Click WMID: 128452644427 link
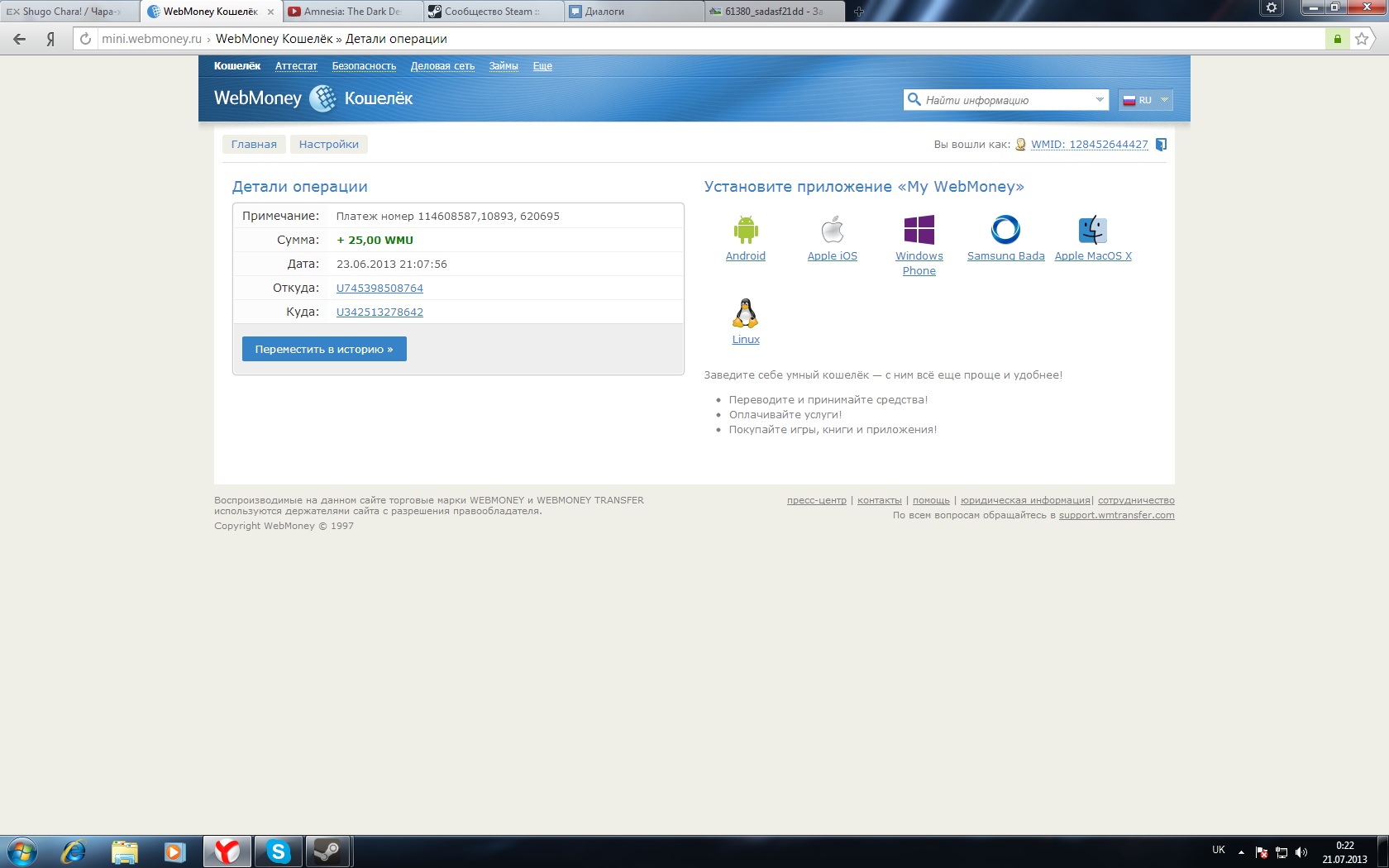Viewport: 1389px width, 868px height. pyautogui.click(x=1090, y=145)
